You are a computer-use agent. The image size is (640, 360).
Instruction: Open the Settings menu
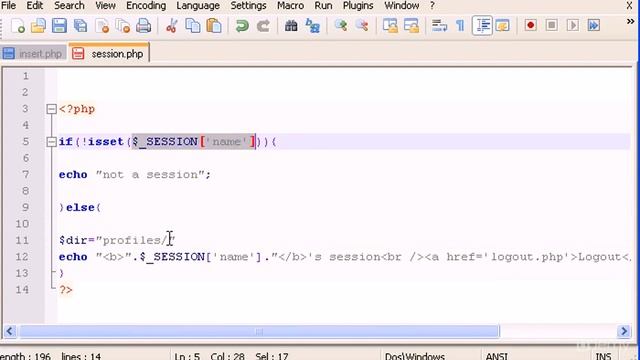tap(248, 6)
